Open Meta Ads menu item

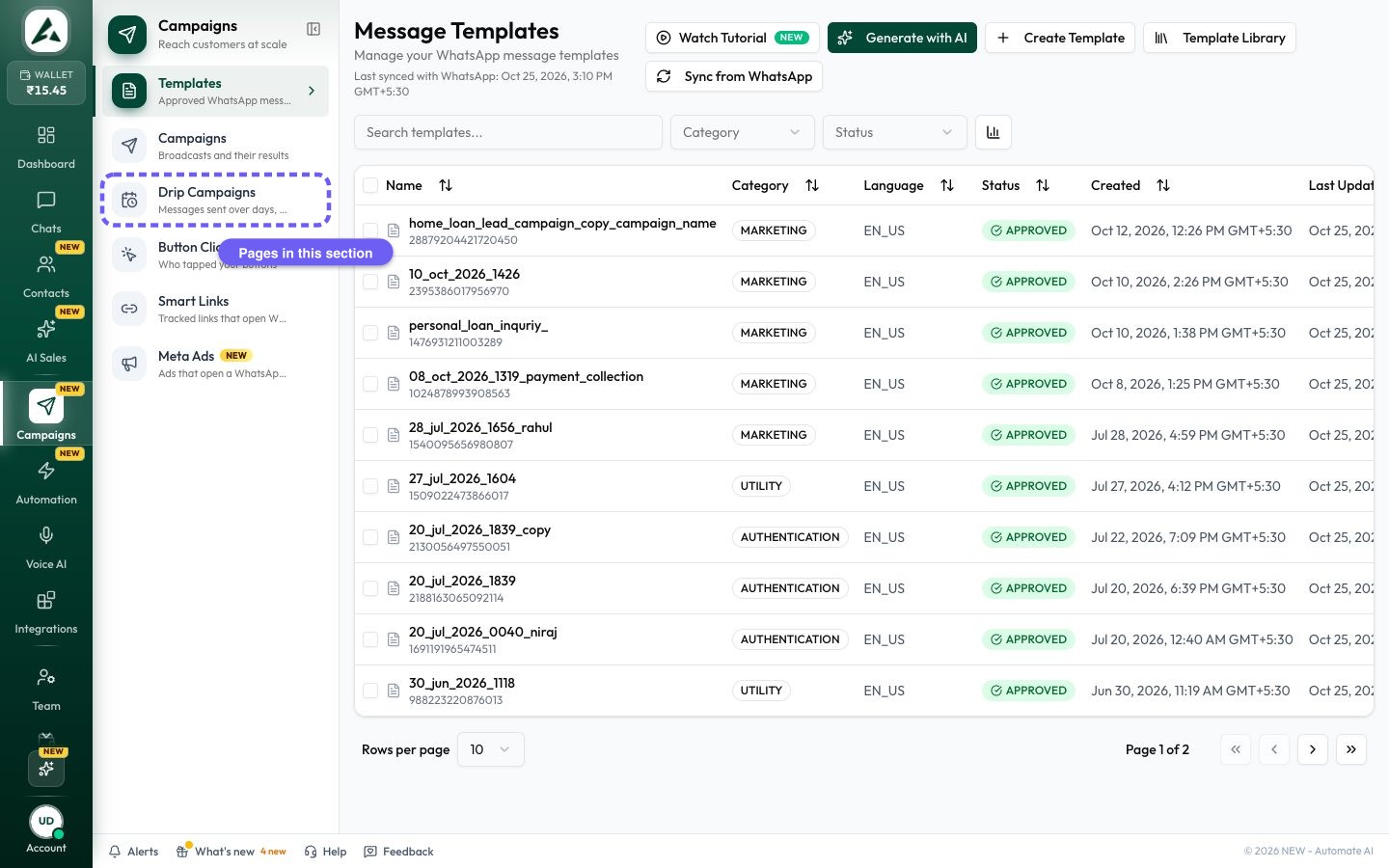[216, 364]
